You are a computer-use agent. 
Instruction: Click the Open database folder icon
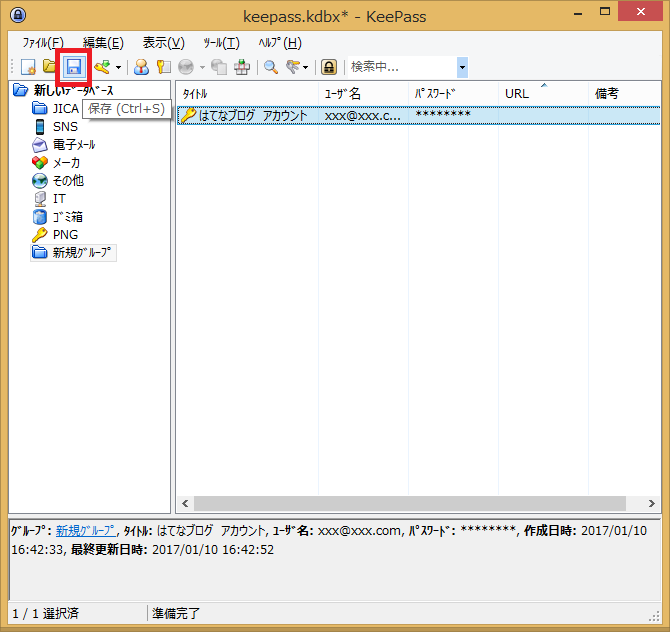point(50,67)
